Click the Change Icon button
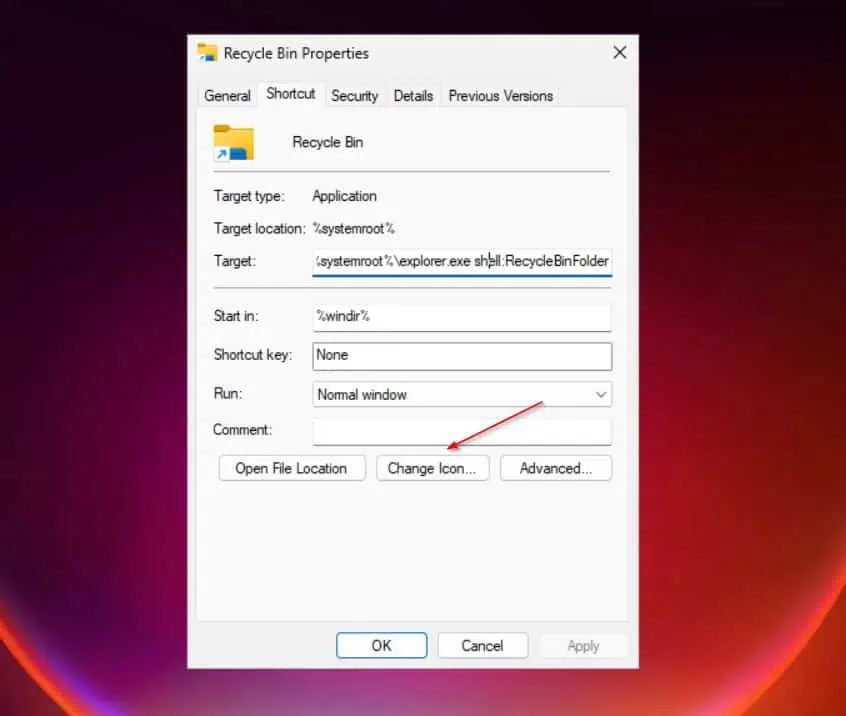846x716 pixels. 432,468
